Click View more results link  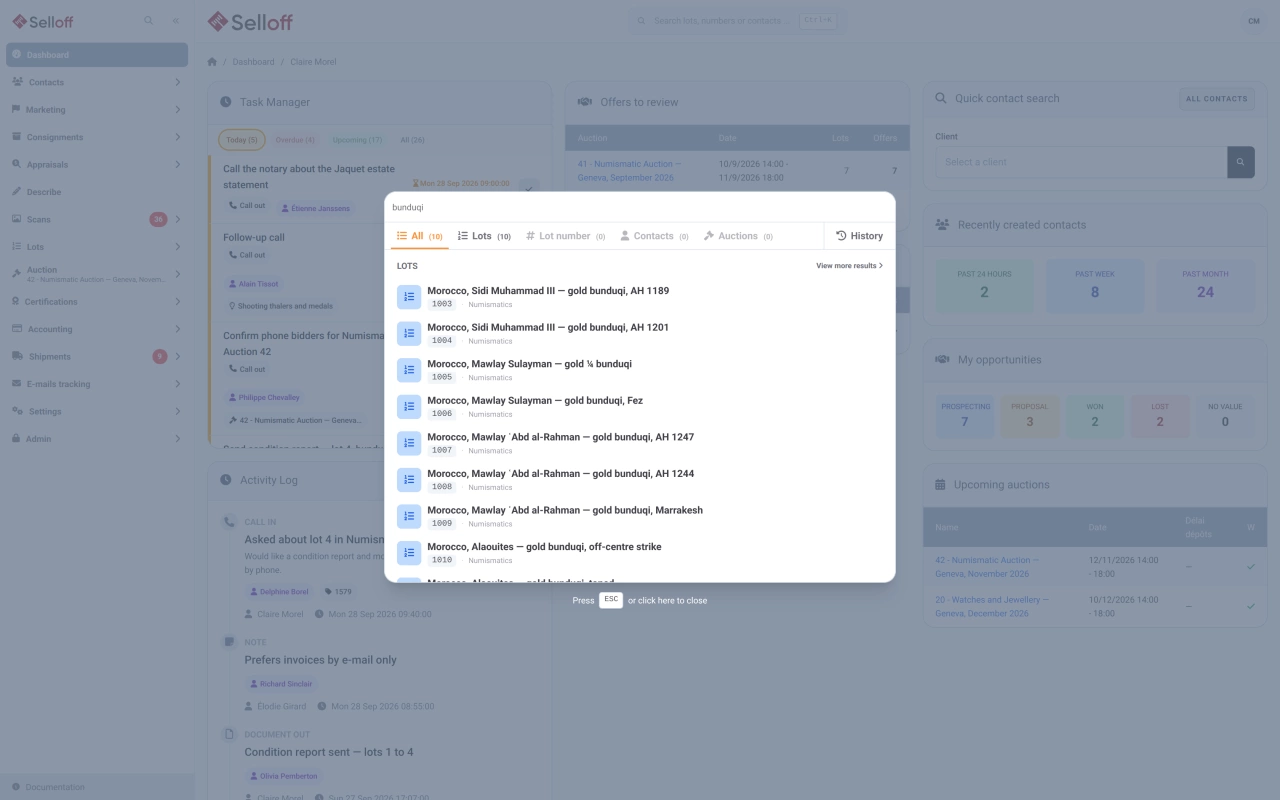click(850, 266)
